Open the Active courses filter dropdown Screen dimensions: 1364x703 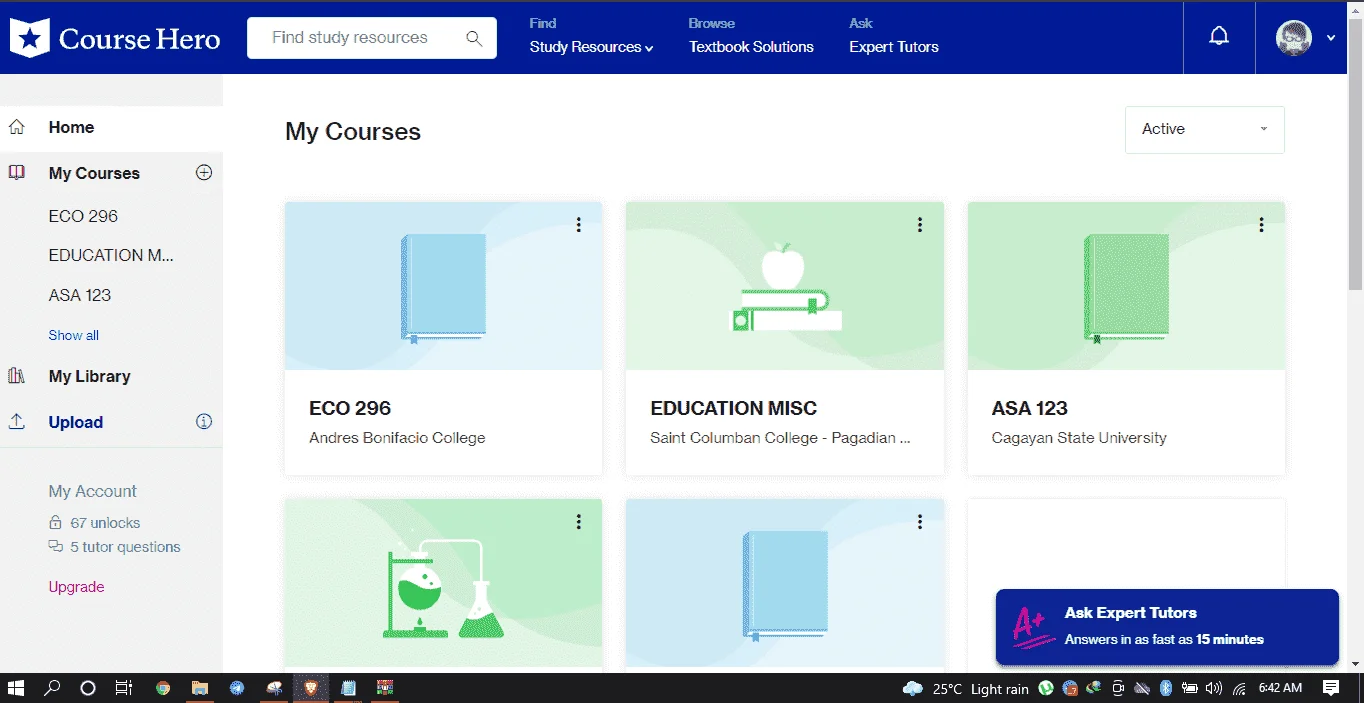pos(1205,129)
